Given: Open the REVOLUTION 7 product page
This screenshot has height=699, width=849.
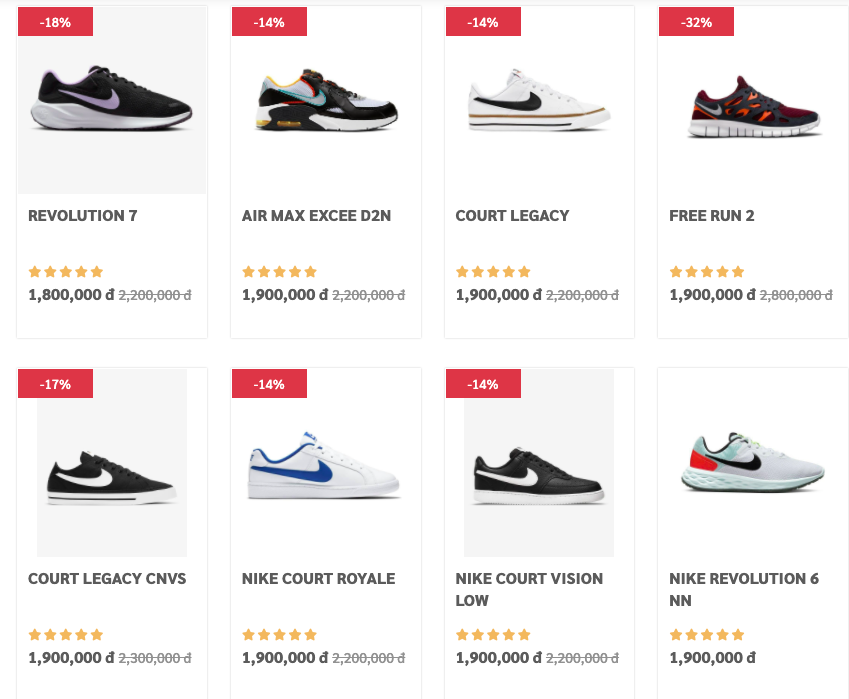Looking at the screenshot, I should click(x=82, y=215).
